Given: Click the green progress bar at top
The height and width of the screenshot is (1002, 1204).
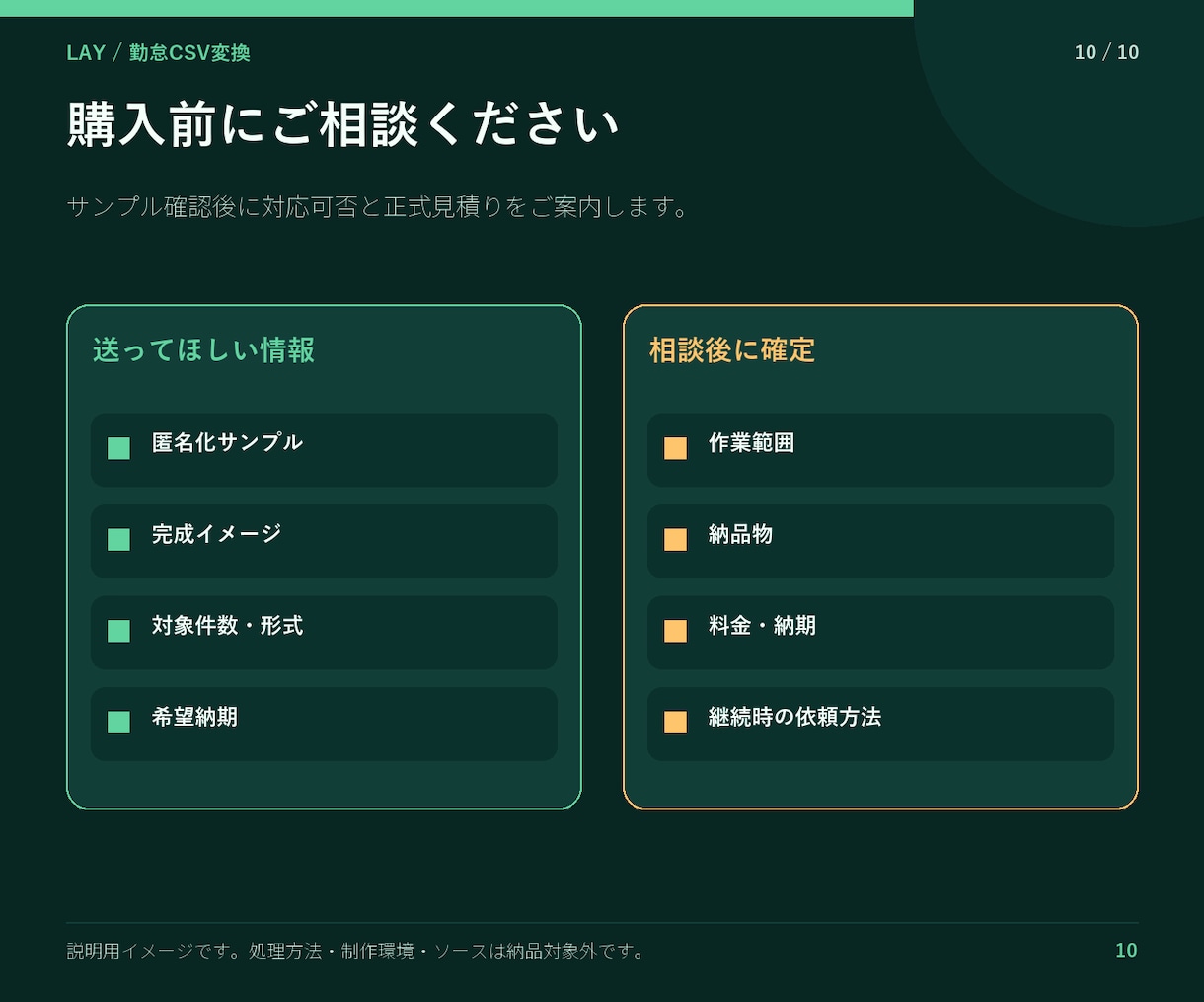Looking at the screenshot, I should click(x=457, y=8).
